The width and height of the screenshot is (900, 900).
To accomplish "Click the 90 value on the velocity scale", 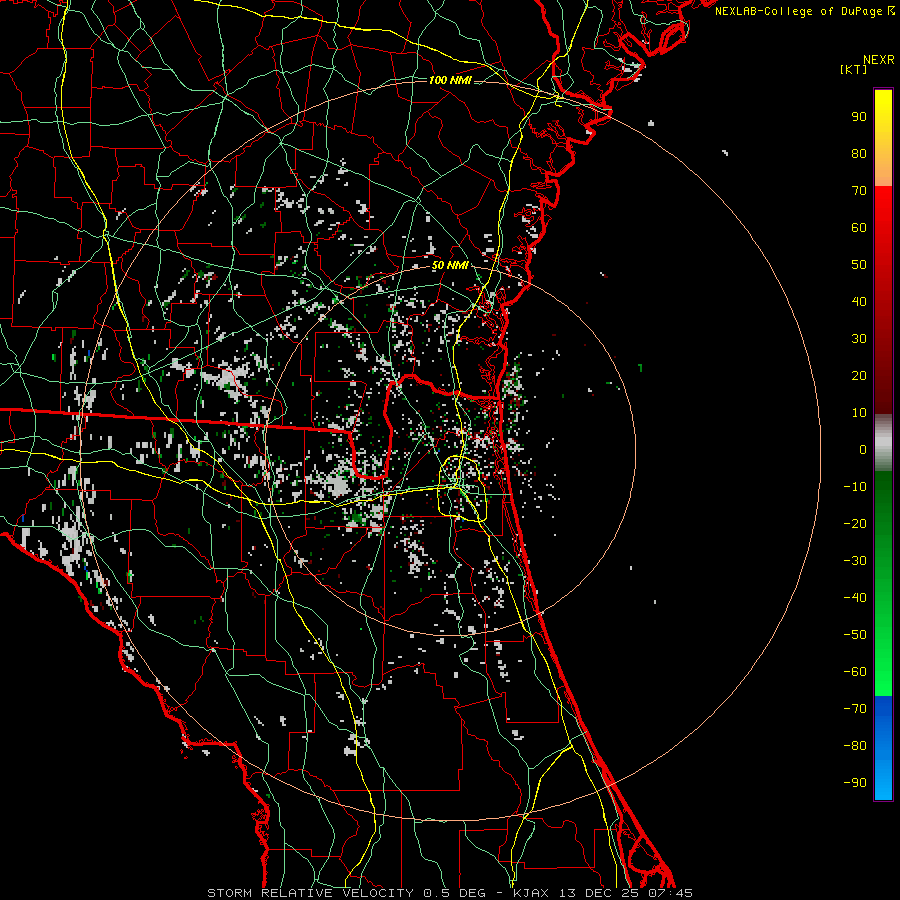I will point(859,117).
